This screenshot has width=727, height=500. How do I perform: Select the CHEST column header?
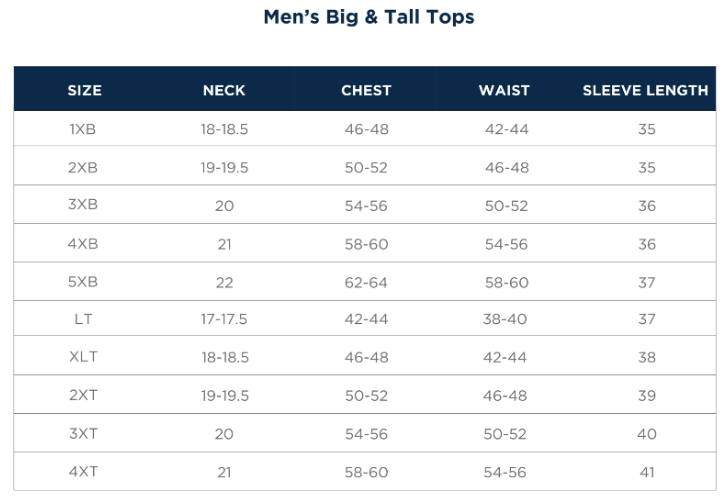(x=366, y=90)
